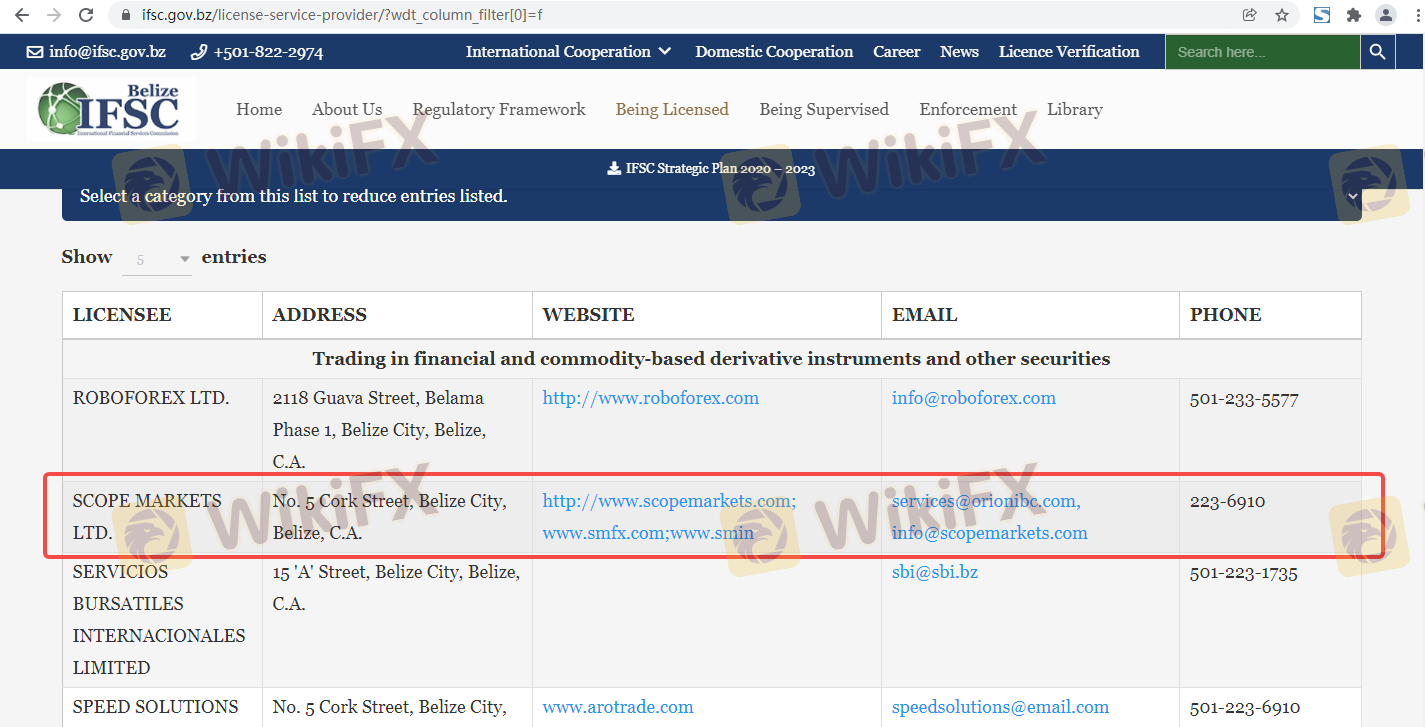Open the About Us menu item
Image resolution: width=1425 pixels, height=727 pixels.
click(x=347, y=110)
